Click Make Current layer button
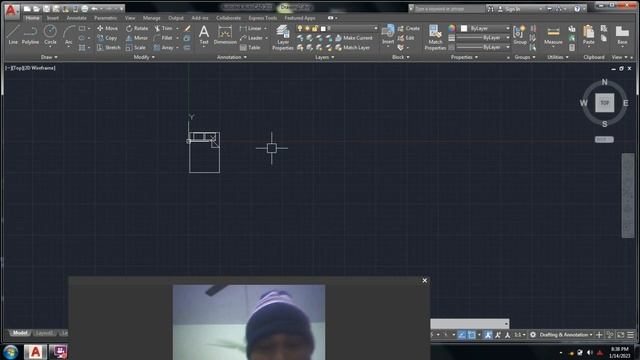Viewport: 640px width, 360px height. (x=353, y=38)
